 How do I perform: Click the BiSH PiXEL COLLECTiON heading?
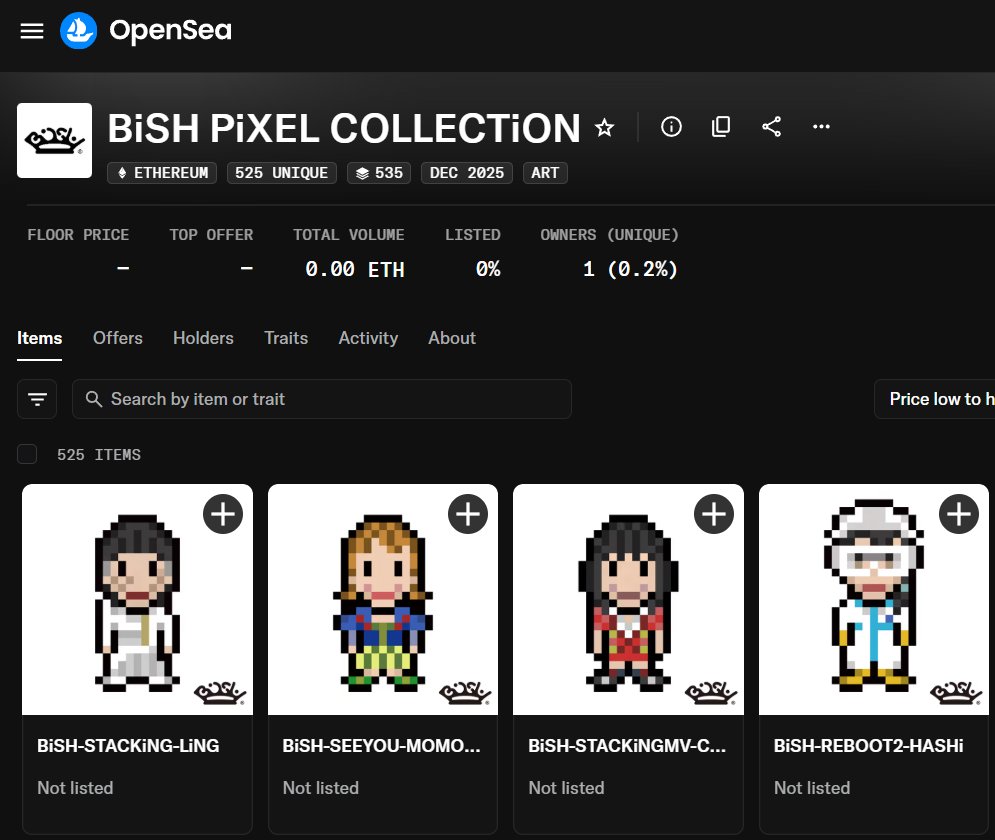344,128
